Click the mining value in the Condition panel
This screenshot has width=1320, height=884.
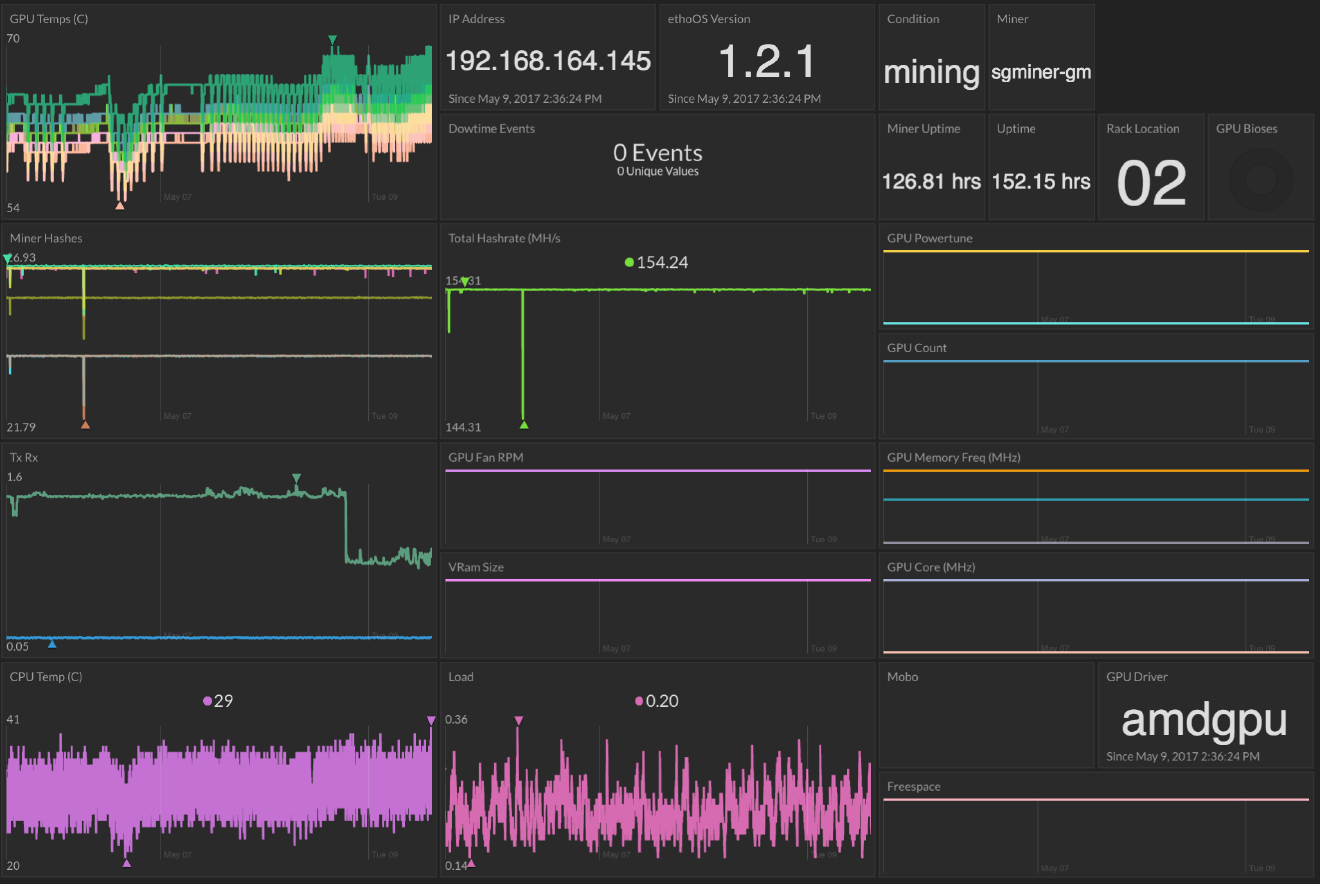coord(931,72)
